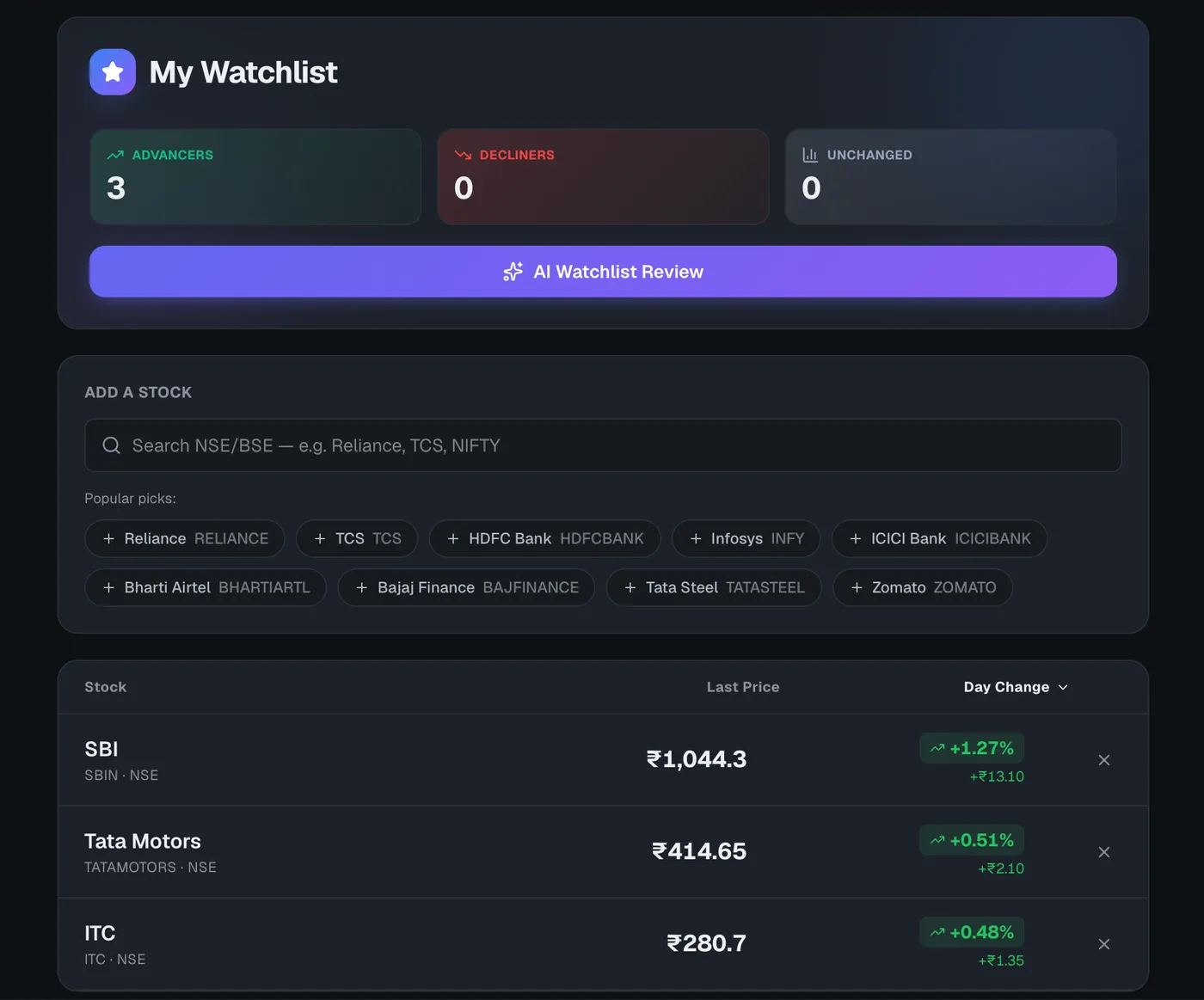Add HDFC Bank from popular picks
Screen dimensions: 1204x1000
[x=544, y=539]
